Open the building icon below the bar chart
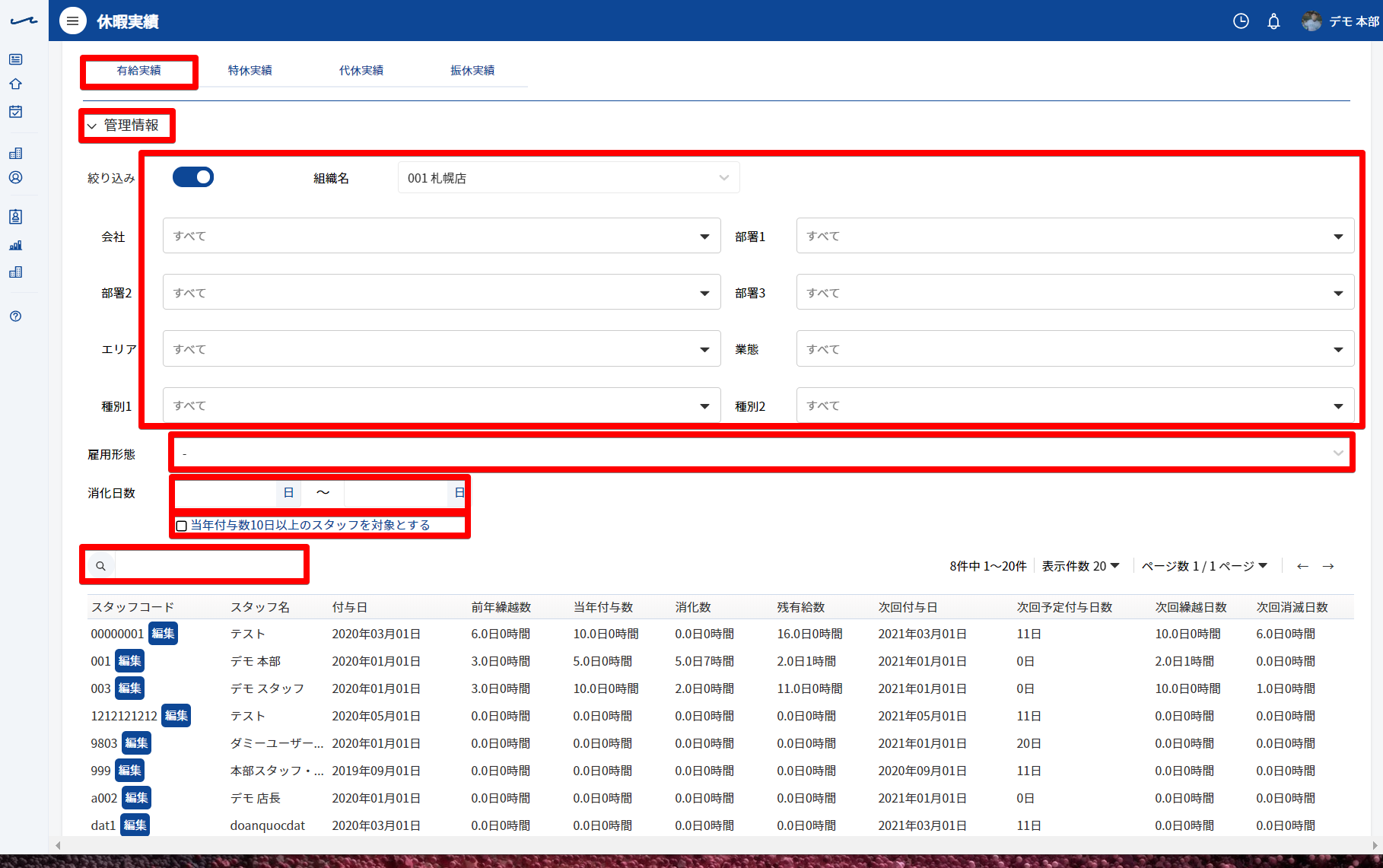The width and height of the screenshot is (1383, 868). [x=15, y=272]
